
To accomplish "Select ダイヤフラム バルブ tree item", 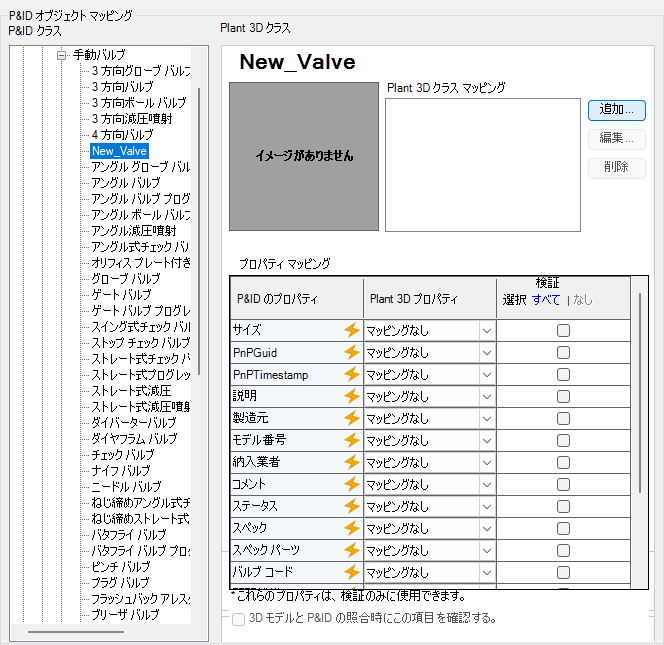I will (x=134, y=439).
